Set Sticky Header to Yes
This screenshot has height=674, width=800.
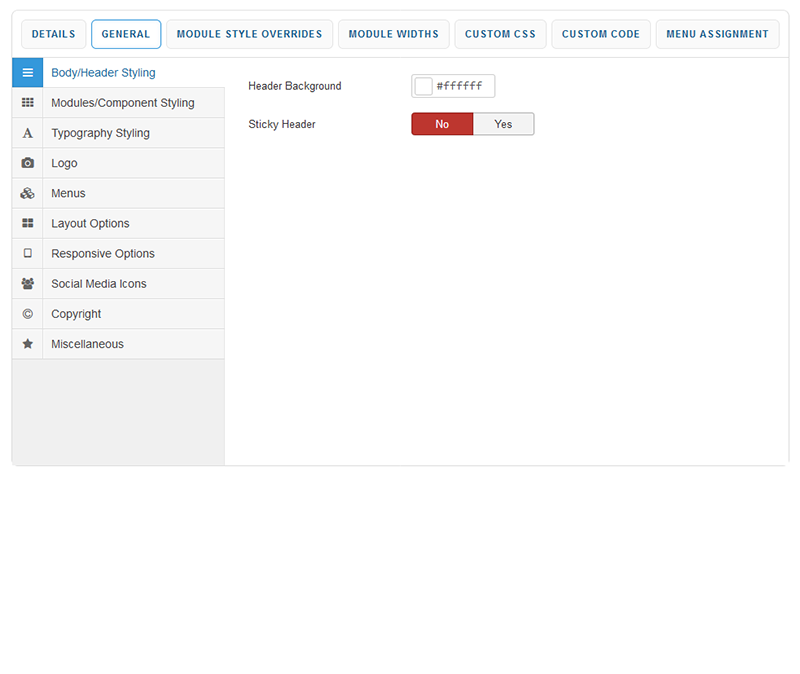pyautogui.click(x=503, y=124)
